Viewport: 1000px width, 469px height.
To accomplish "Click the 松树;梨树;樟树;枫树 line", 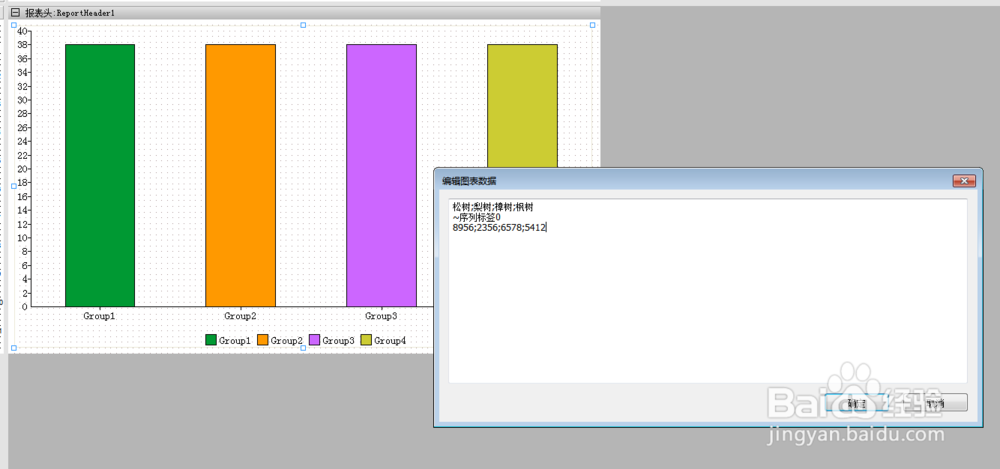I will point(493,207).
